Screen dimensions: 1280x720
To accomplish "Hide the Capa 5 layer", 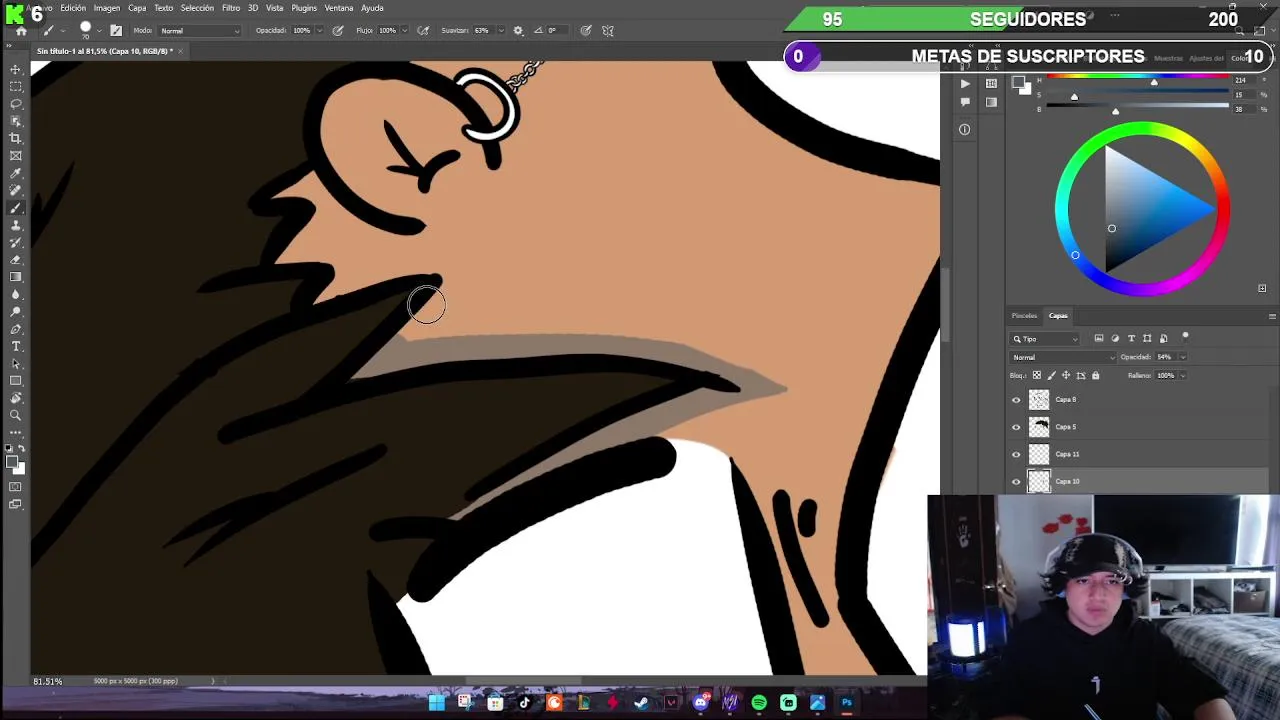I will pos(1016,427).
